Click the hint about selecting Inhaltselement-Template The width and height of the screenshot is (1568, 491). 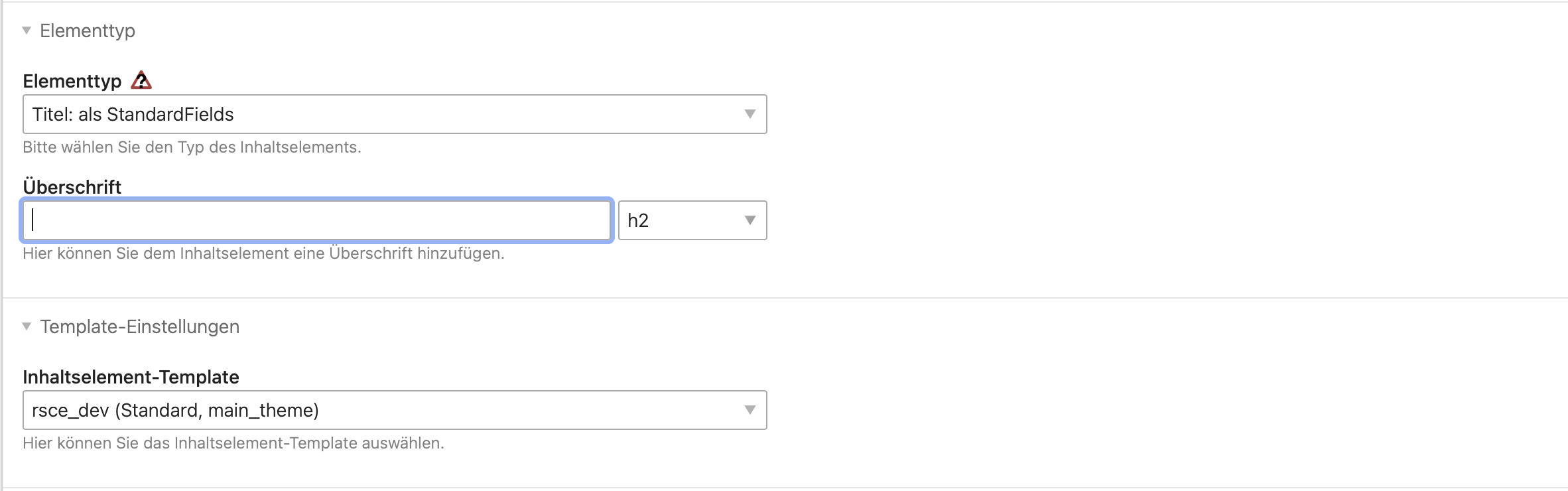233,443
